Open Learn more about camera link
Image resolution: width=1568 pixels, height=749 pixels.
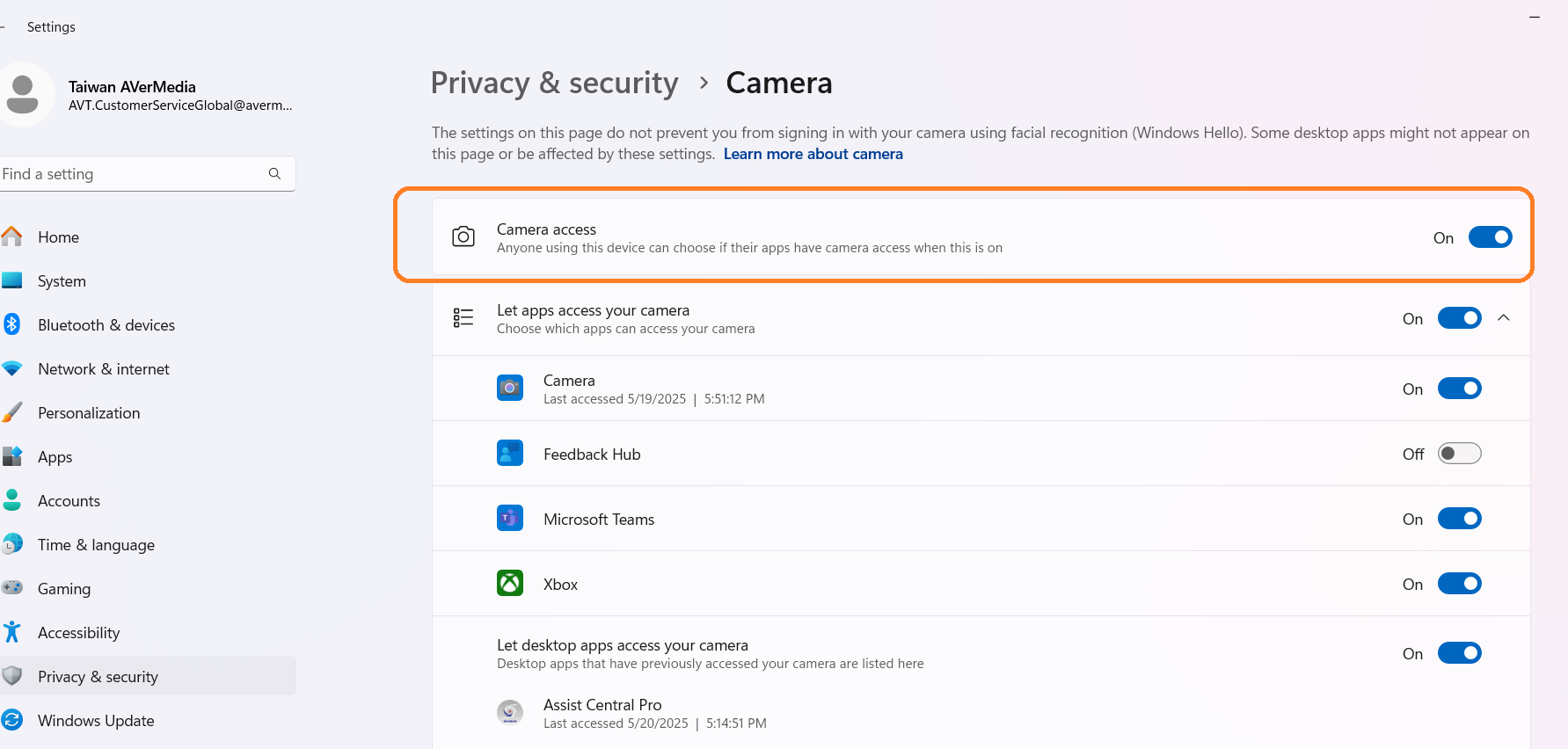pos(813,154)
